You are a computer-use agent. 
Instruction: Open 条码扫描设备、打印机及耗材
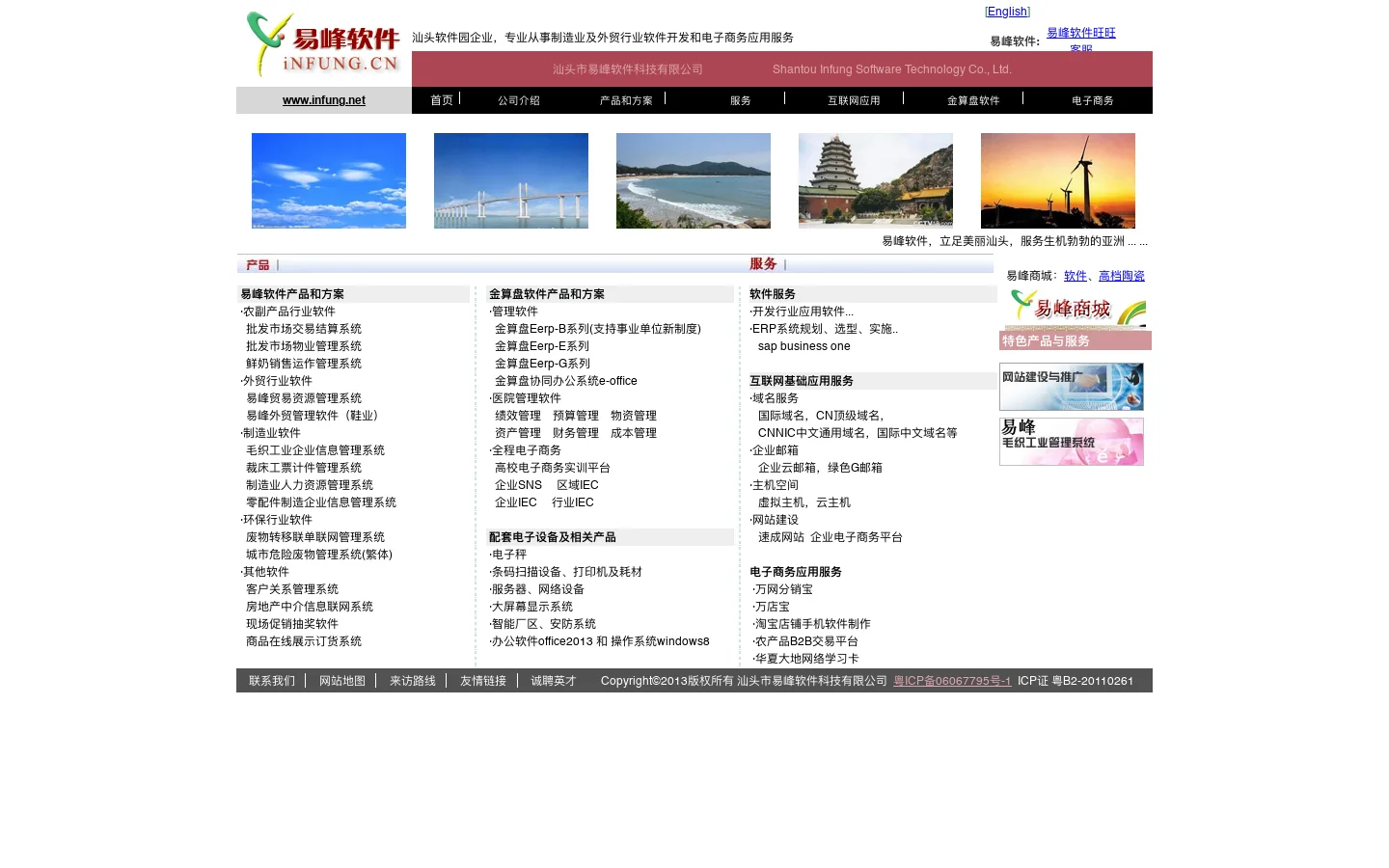tap(567, 572)
